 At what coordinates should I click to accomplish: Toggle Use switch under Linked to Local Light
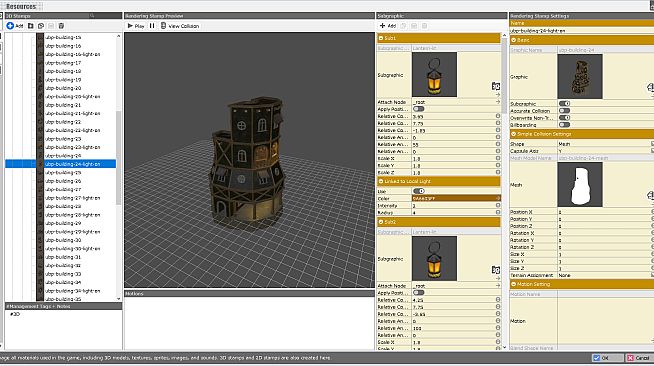click(x=419, y=191)
